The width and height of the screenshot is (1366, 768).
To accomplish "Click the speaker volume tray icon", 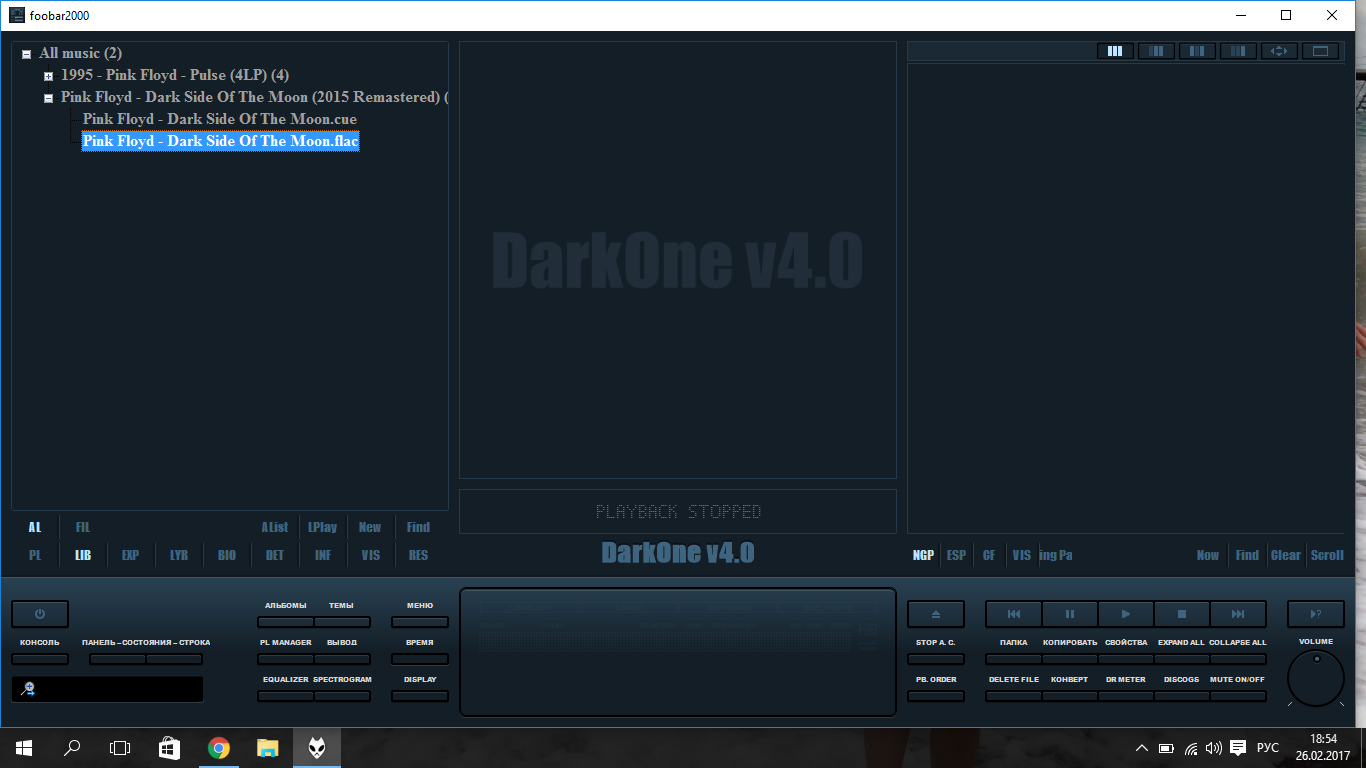I will pyautogui.click(x=1214, y=748).
